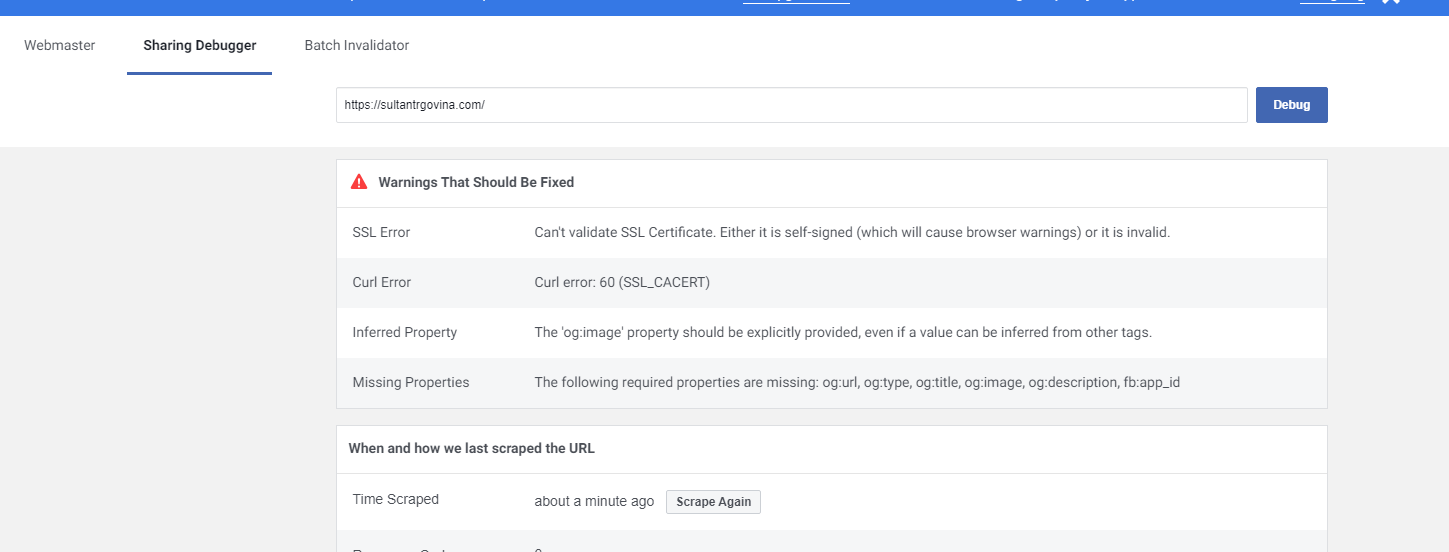Screen dimensions: 1449x552
Task: Click the Warnings That Should Be Fixed heading
Action: [476, 183]
